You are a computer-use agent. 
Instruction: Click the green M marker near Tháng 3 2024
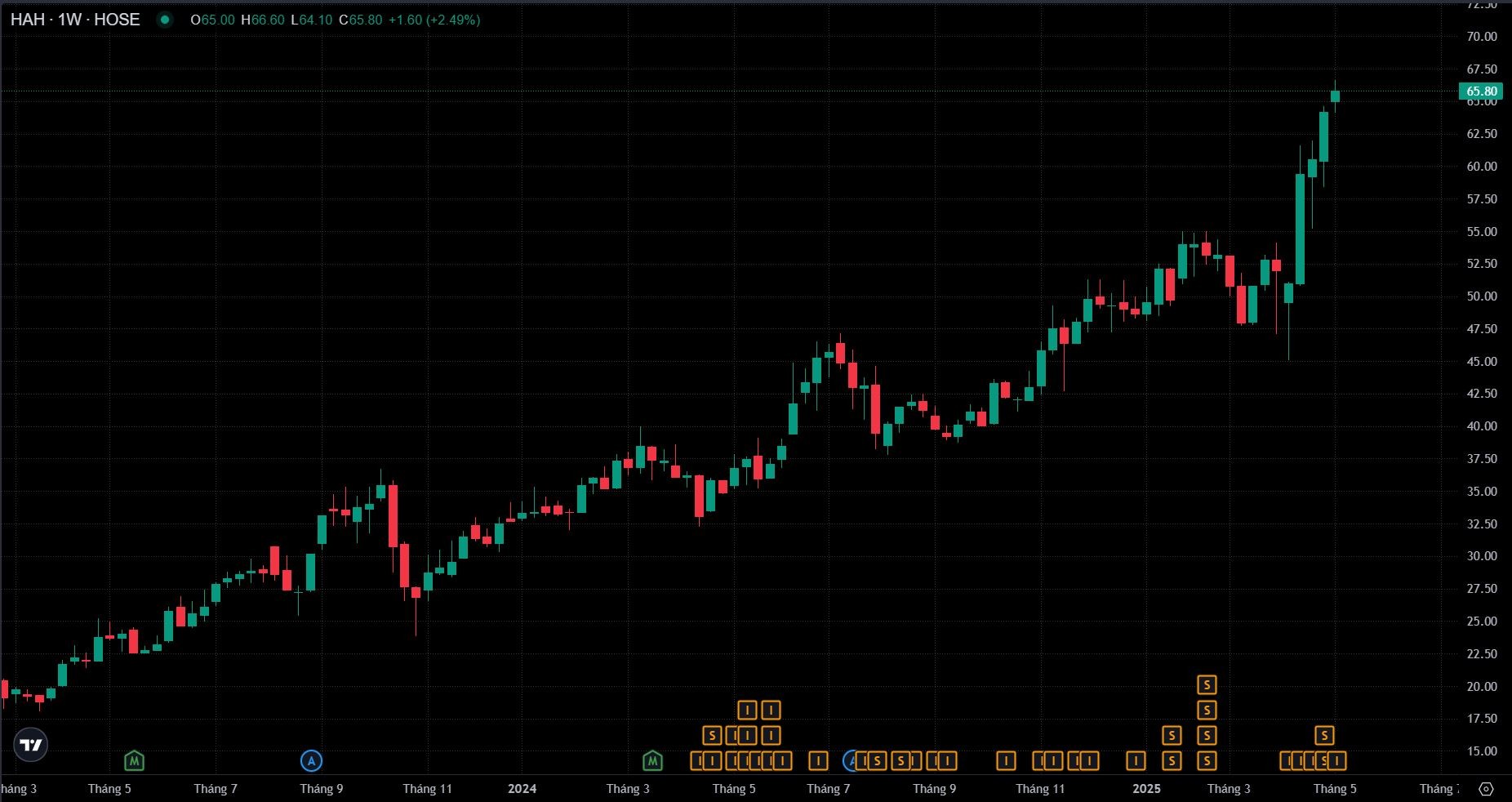pyautogui.click(x=652, y=761)
